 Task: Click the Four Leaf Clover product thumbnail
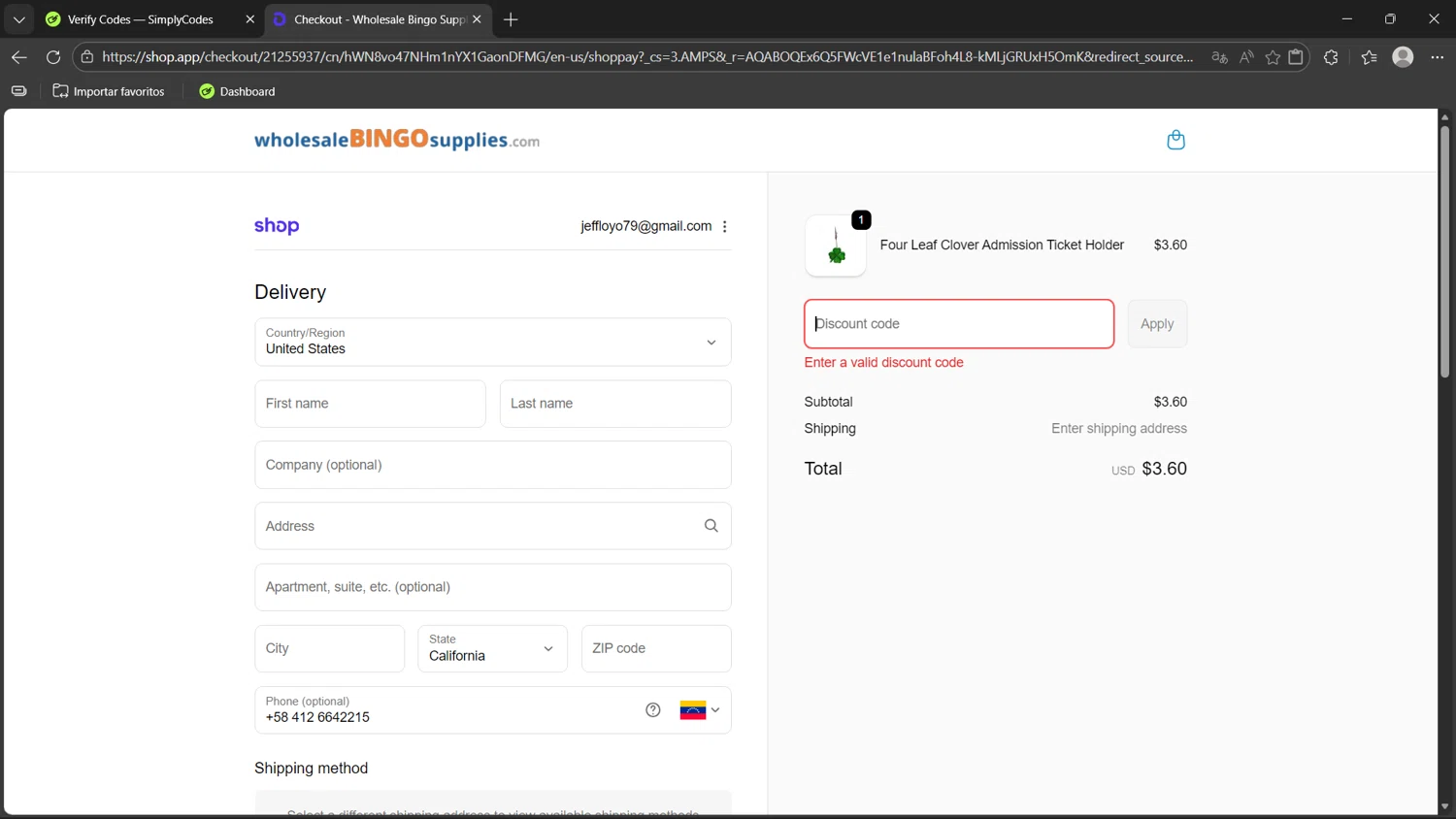(836, 246)
